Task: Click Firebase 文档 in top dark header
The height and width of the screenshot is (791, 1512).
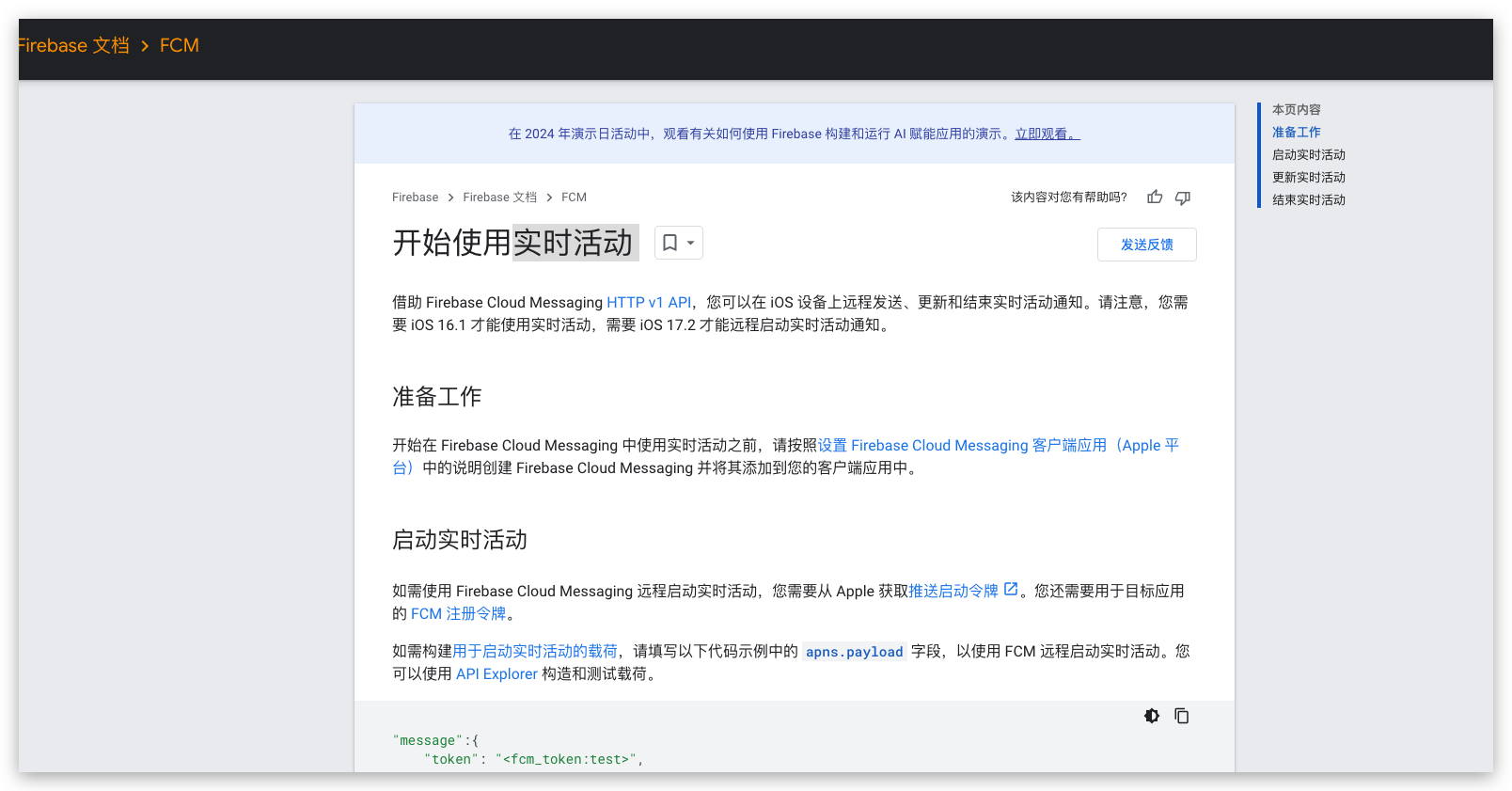Action: [73, 45]
